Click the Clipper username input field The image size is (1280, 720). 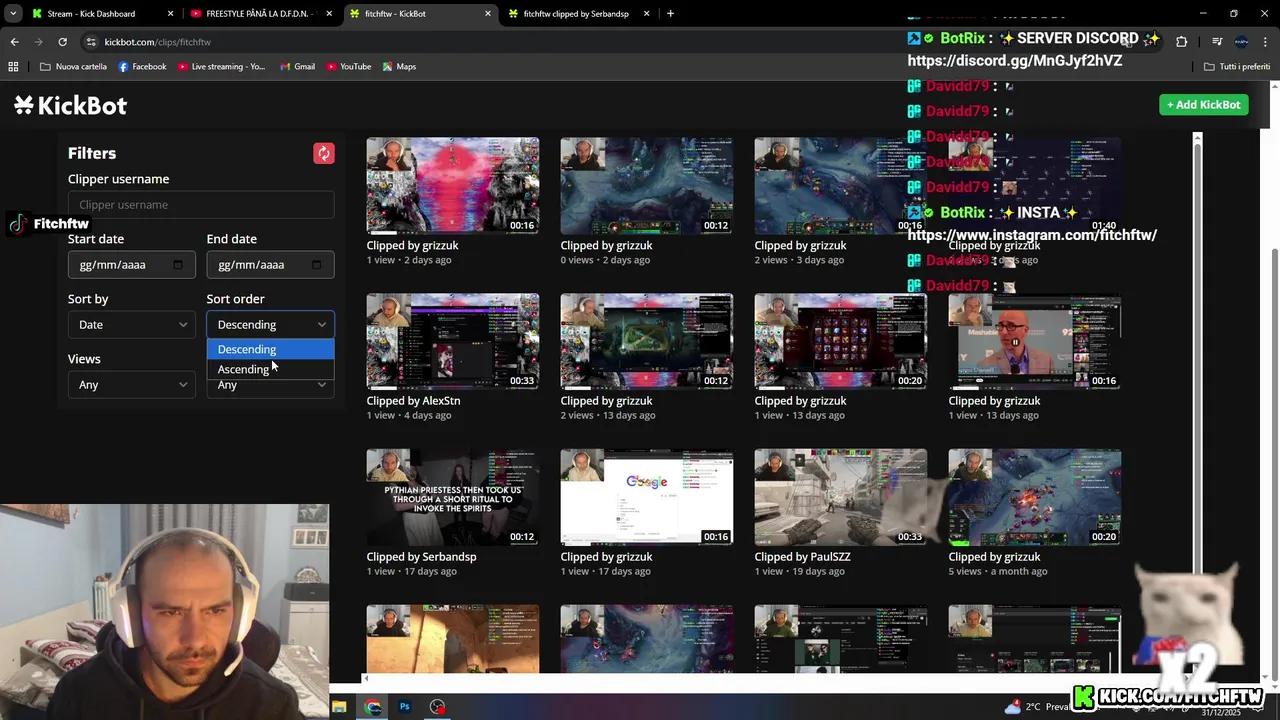point(200,204)
